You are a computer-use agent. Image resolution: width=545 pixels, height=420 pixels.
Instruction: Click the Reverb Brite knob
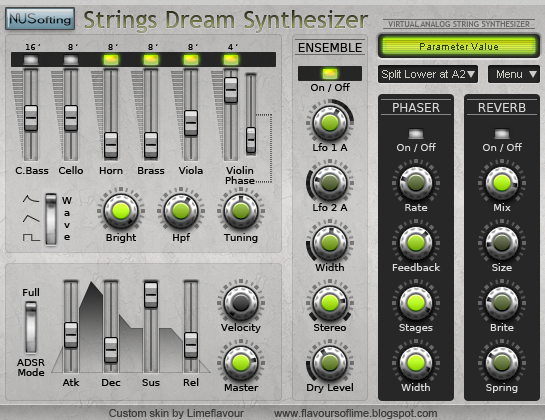[x=502, y=303]
